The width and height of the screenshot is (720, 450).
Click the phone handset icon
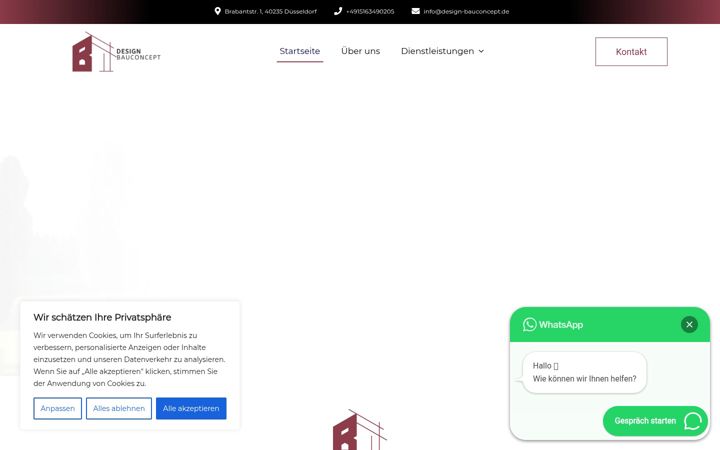point(338,11)
